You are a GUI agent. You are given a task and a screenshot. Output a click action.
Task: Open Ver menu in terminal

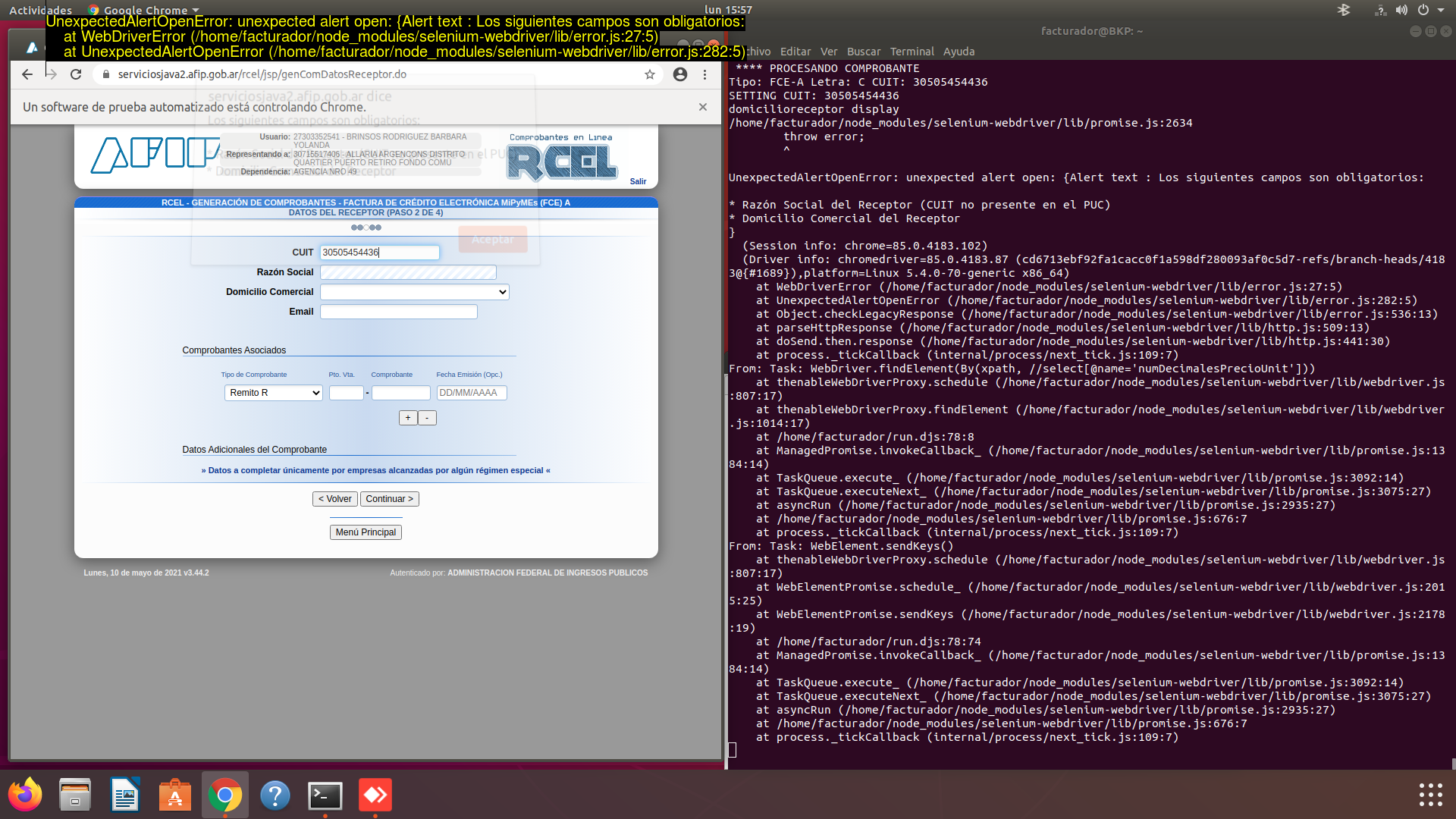pyautogui.click(x=829, y=52)
